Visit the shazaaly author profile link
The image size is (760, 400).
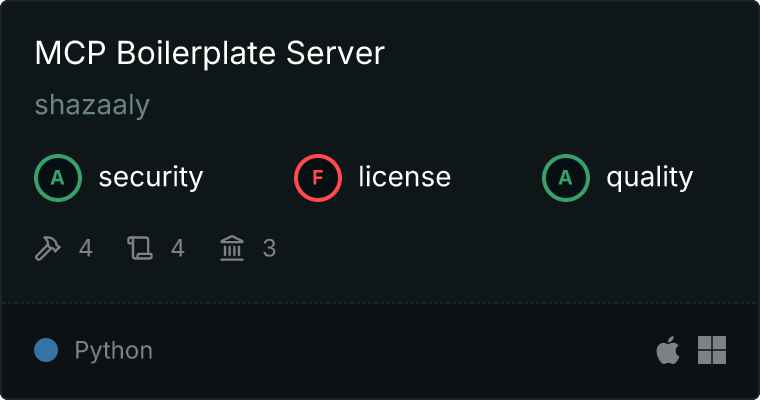click(92, 105)
